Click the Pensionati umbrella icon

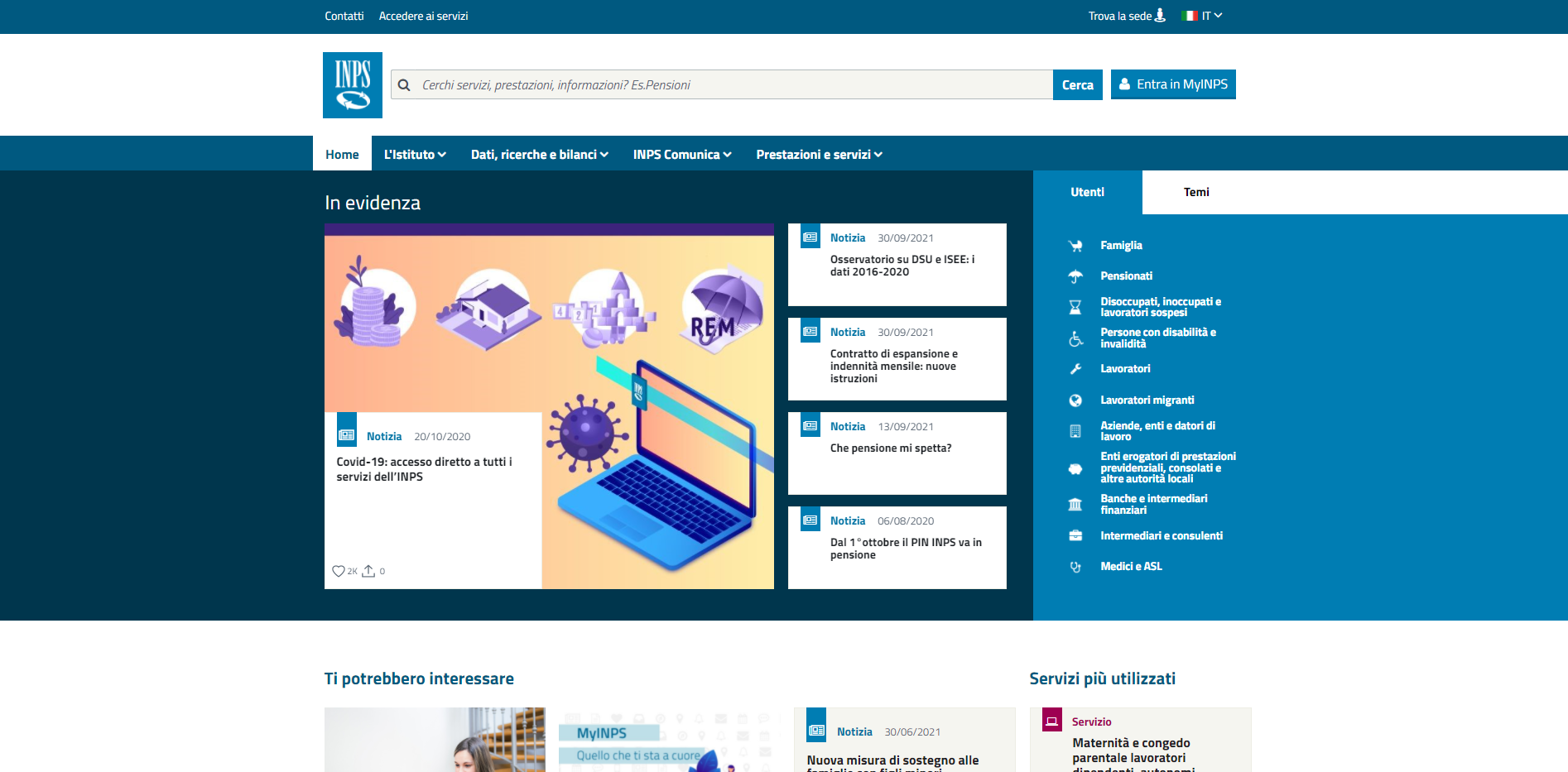(1075, 276)
